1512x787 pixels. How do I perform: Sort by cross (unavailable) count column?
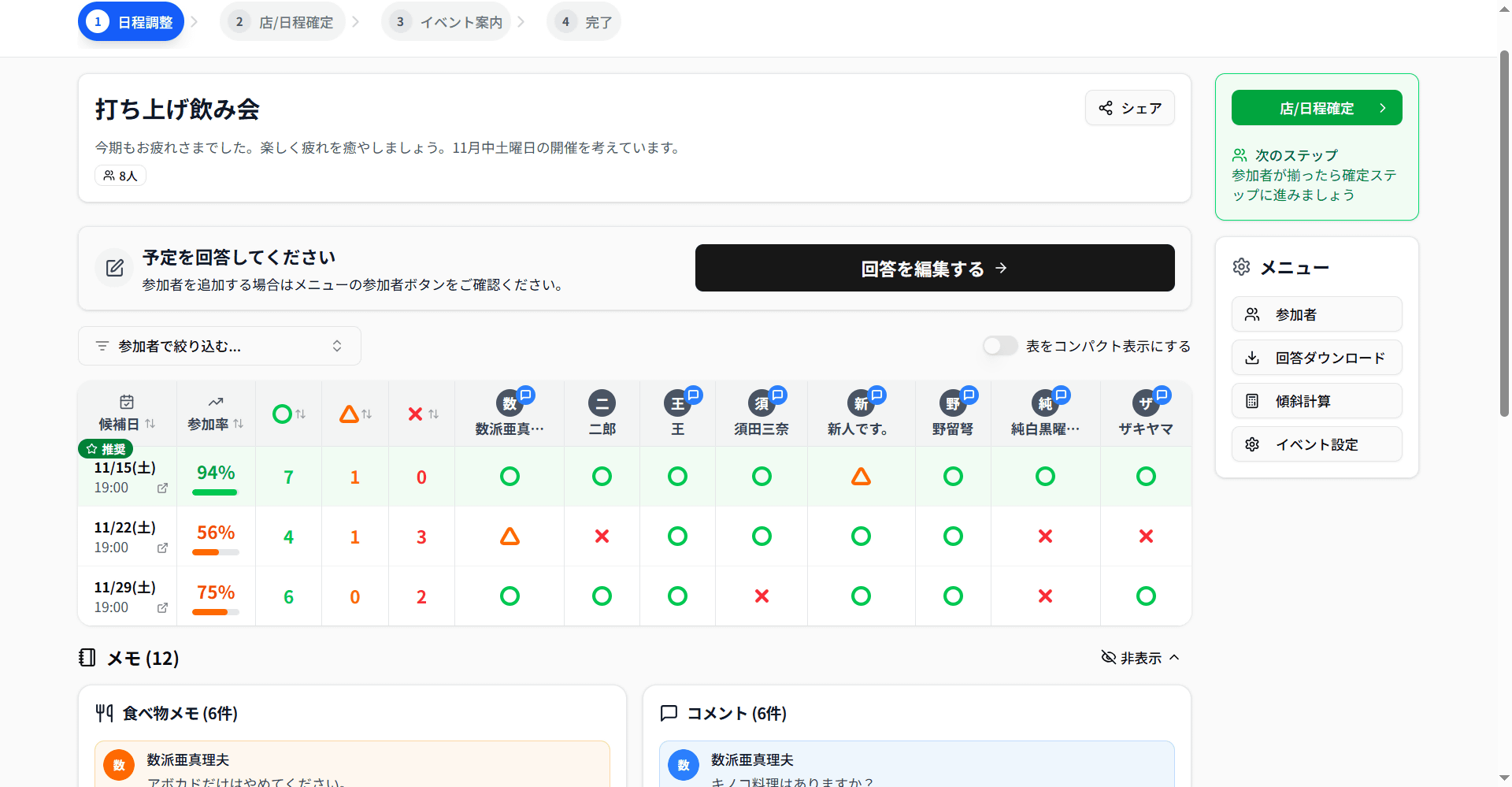point(422,414)
